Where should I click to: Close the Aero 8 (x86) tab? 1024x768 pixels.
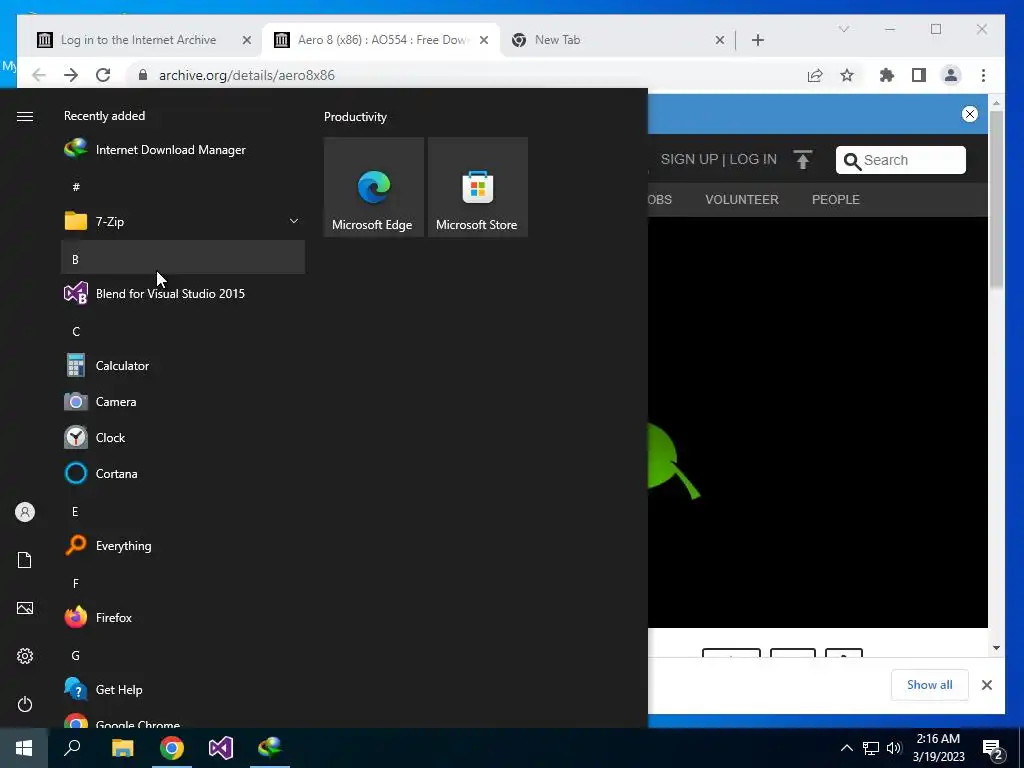[484, 40]
